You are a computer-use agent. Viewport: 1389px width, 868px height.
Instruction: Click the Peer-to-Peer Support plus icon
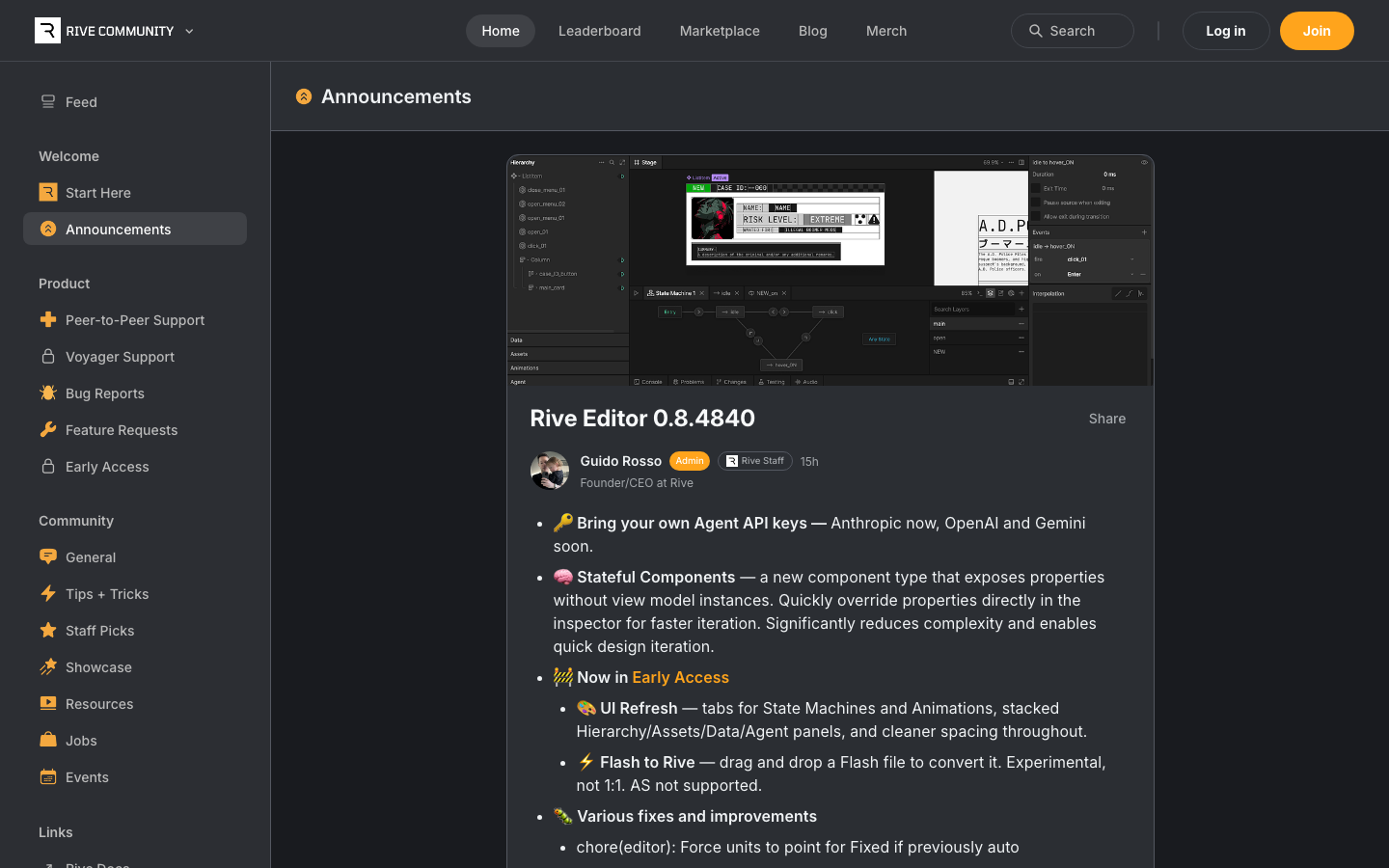pos(48,319)
